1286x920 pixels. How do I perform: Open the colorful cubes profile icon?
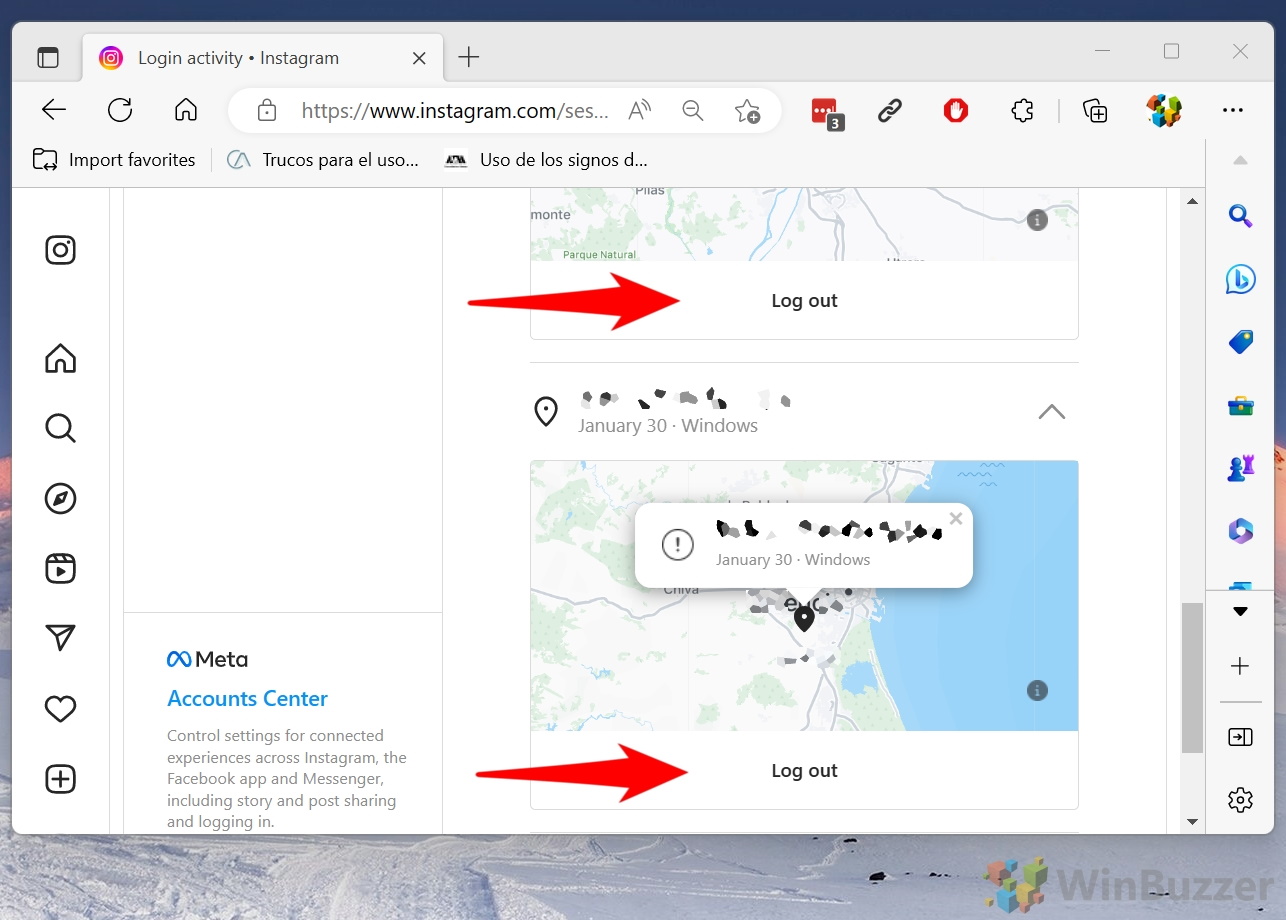pyautogui.click(x=1164, y=110)
